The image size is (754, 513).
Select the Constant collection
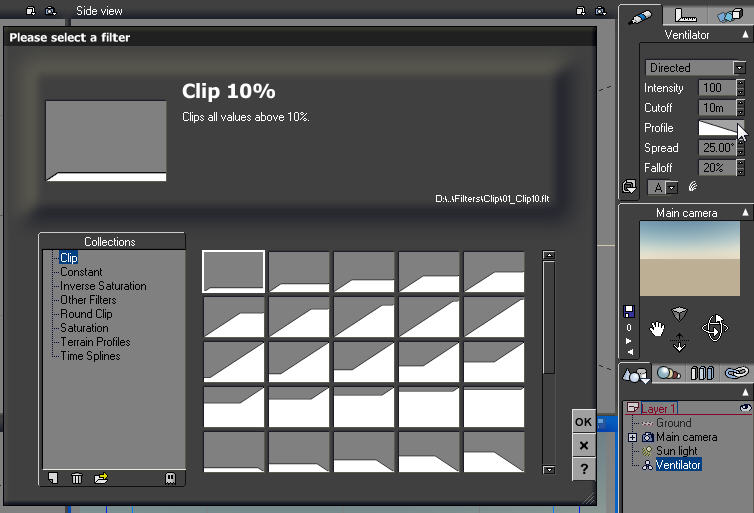pyautogui.click(x=81, y=272)
